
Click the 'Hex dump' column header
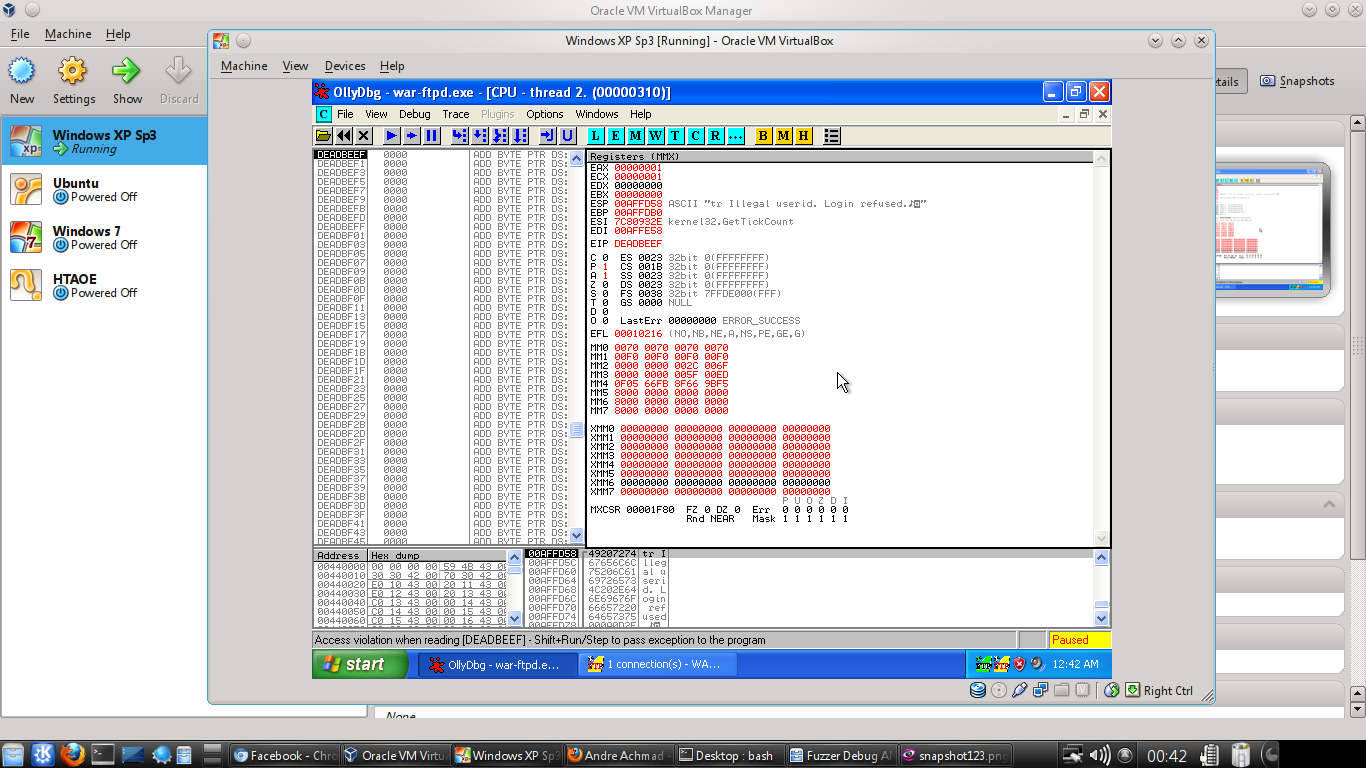(437, 555)
